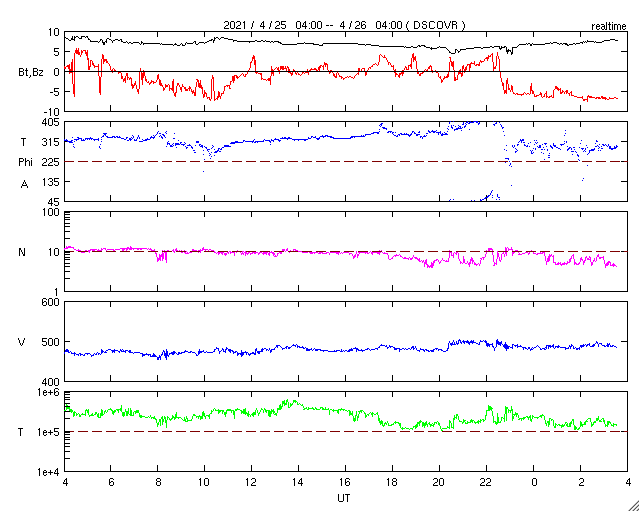Click the 'realtime' label at top right
This screenshot has height=512, width=640.
coord(609,27)
